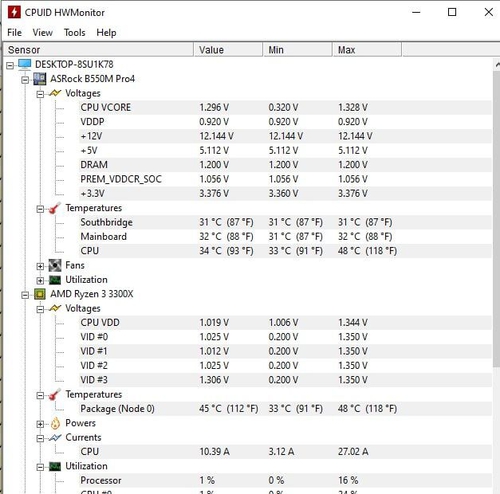Select the CPU VCORE row

coord(285,107)
